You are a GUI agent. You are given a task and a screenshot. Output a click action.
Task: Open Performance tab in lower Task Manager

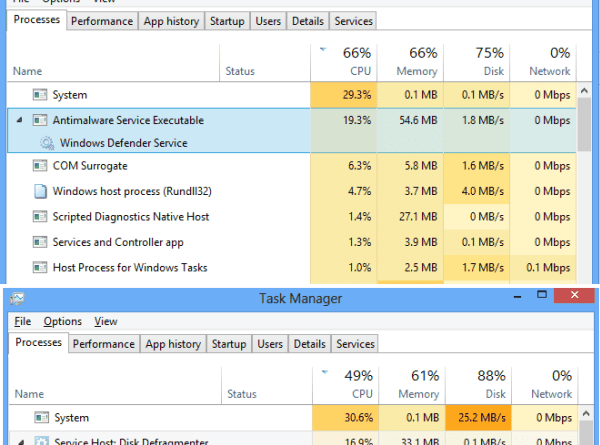[103, 344]
